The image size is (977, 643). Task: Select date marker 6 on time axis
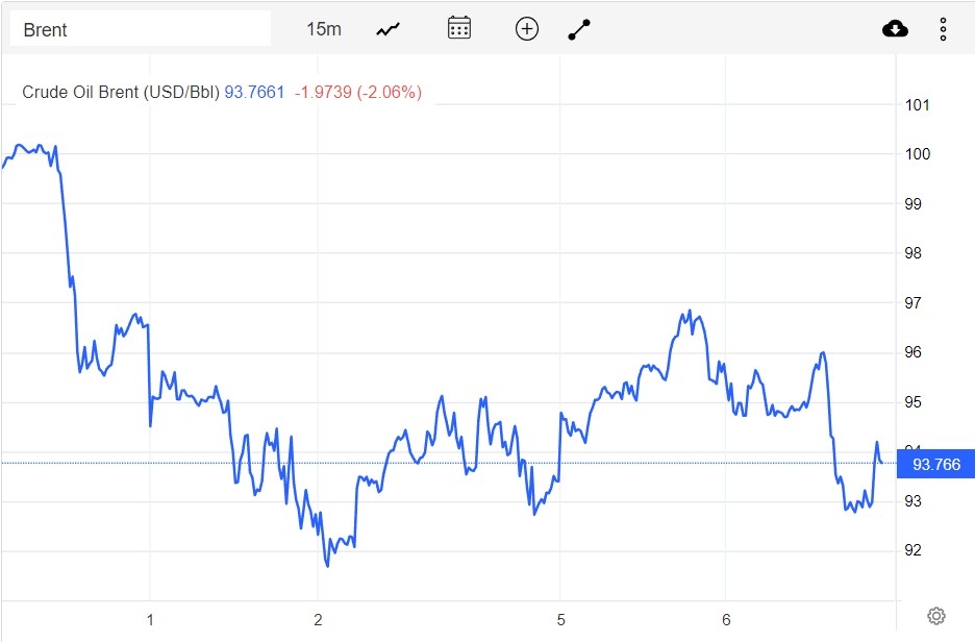pos(727,620)
